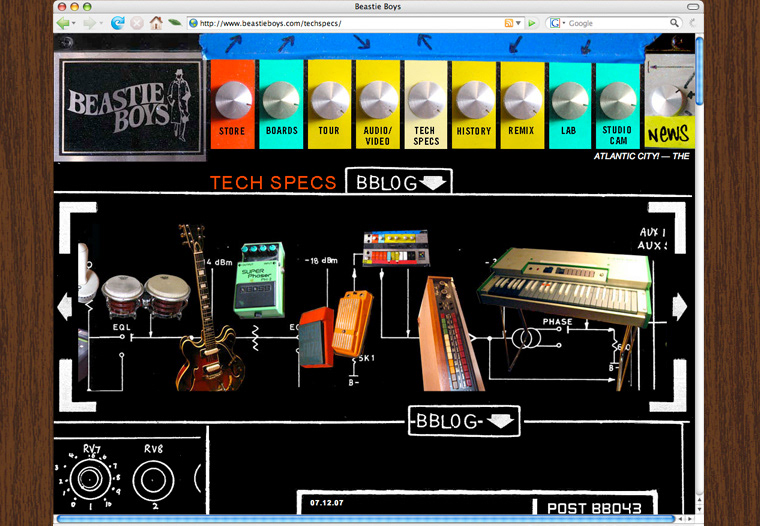
Task: Open the TOUR knob tab
Action: (x=330, y=104)
